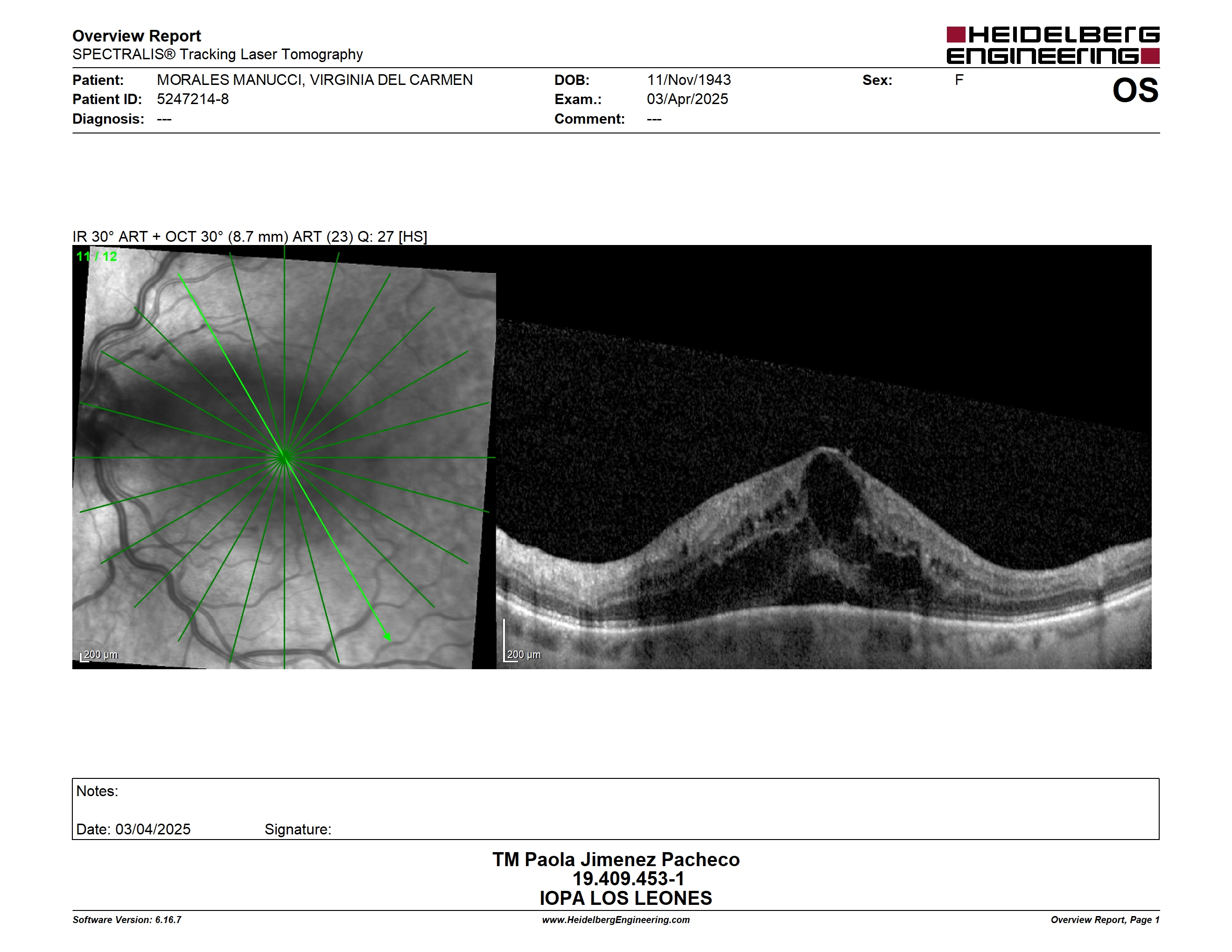Click the 'Overview Report' title

click(x=137, y=36)
